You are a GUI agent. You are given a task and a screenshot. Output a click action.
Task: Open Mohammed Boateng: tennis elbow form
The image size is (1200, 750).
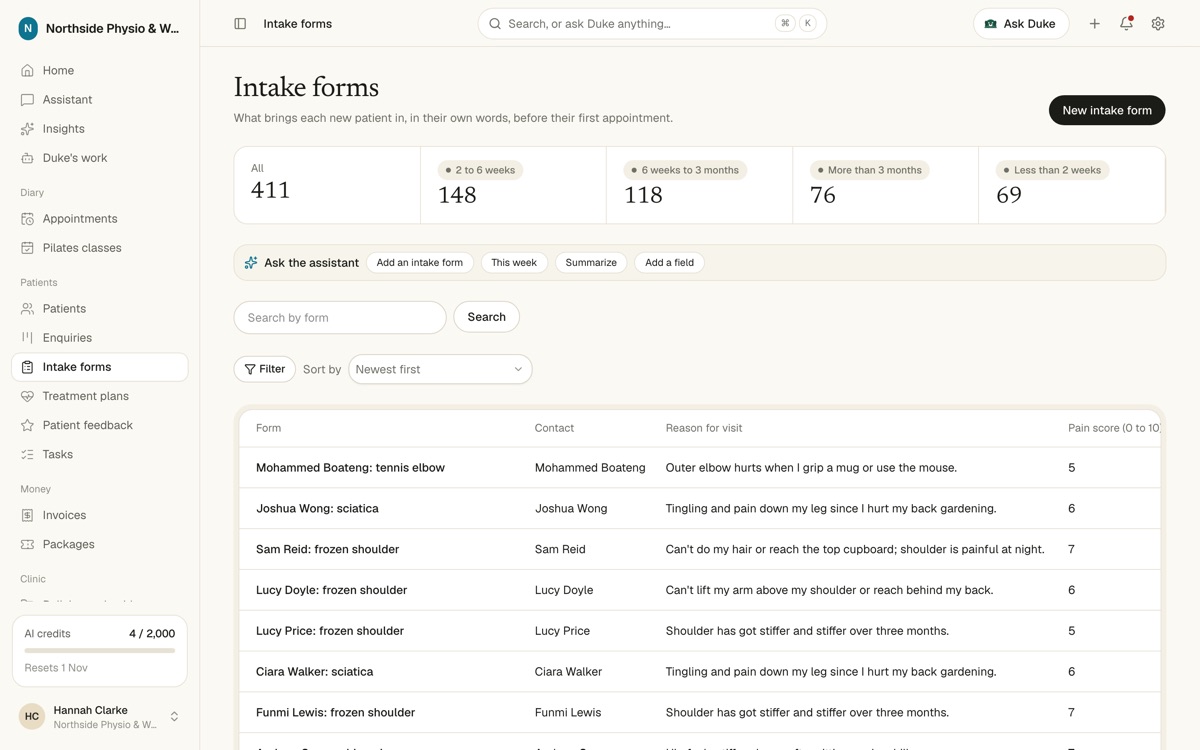(350, 468)
